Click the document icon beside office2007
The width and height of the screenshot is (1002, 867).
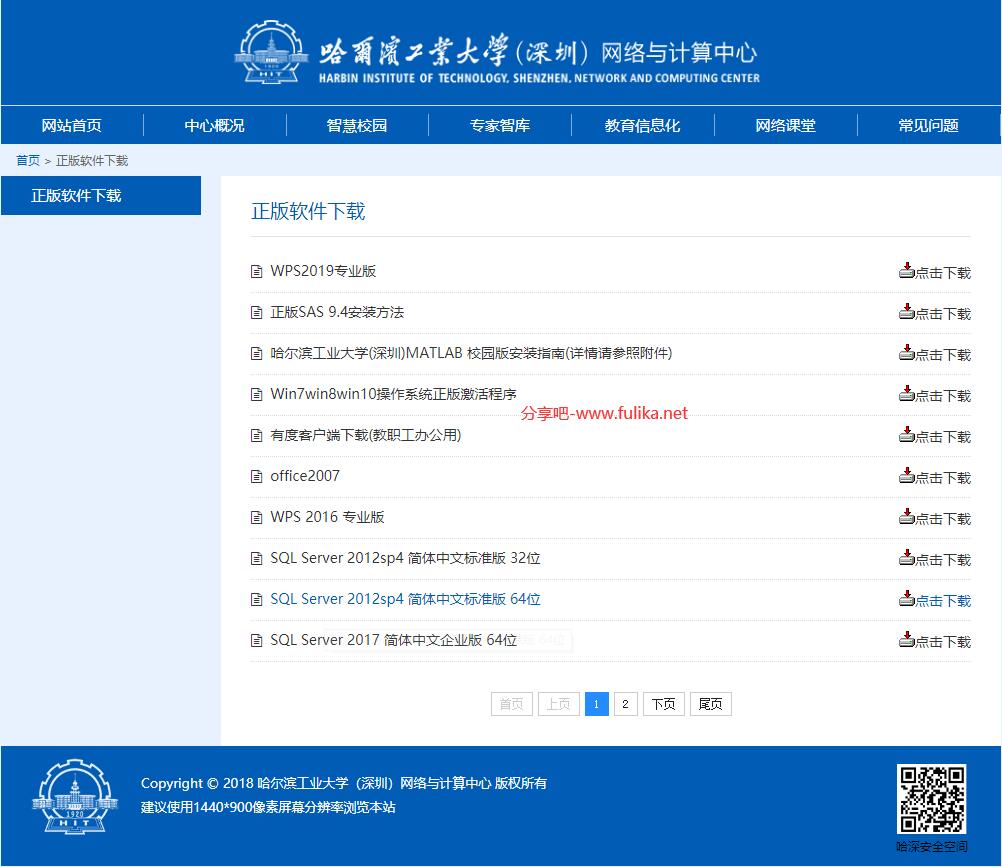point(256,477)
